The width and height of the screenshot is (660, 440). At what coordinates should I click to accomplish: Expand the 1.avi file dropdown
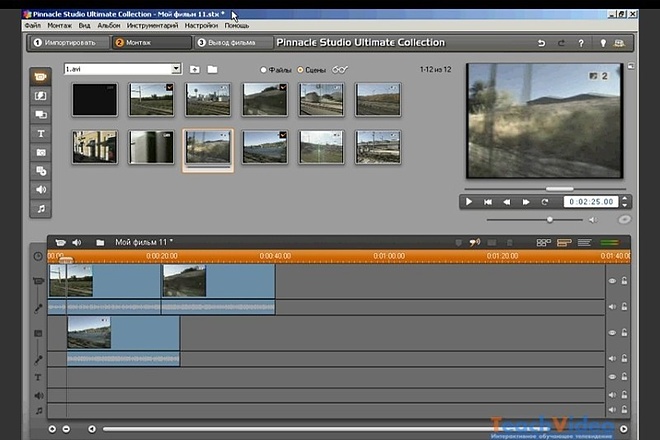[176, 69]
